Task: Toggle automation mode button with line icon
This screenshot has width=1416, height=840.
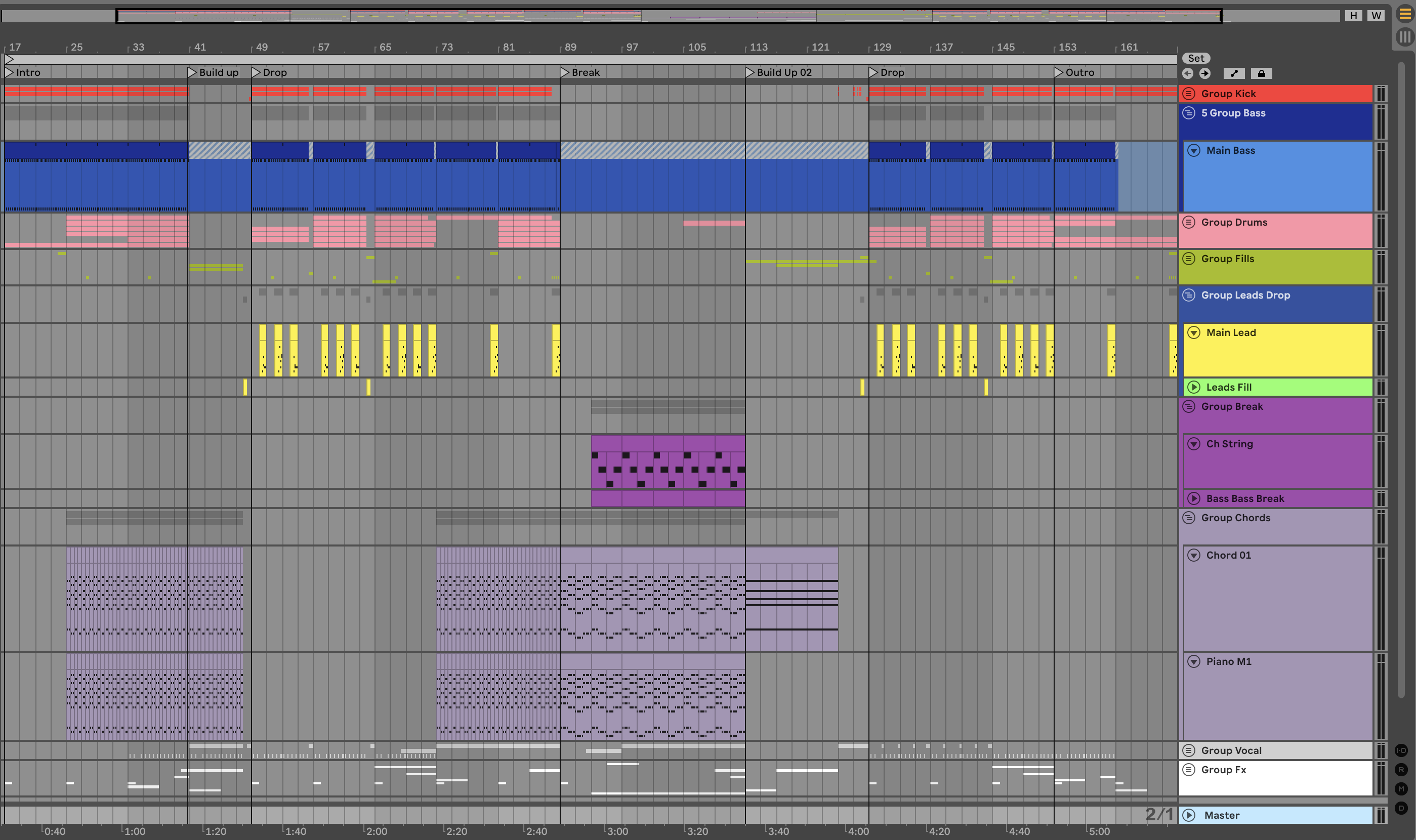Action: 1234,73
